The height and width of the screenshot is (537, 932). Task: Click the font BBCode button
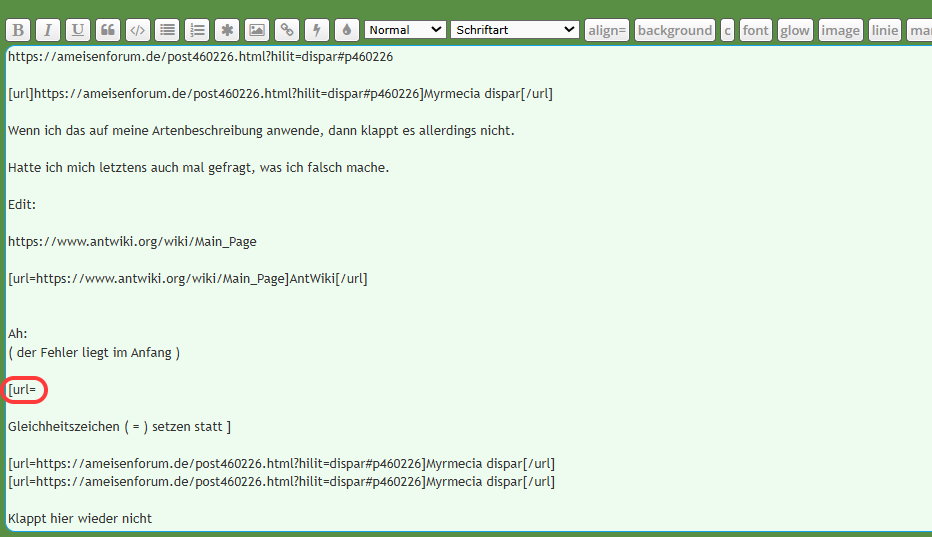(x=756, y=30)
